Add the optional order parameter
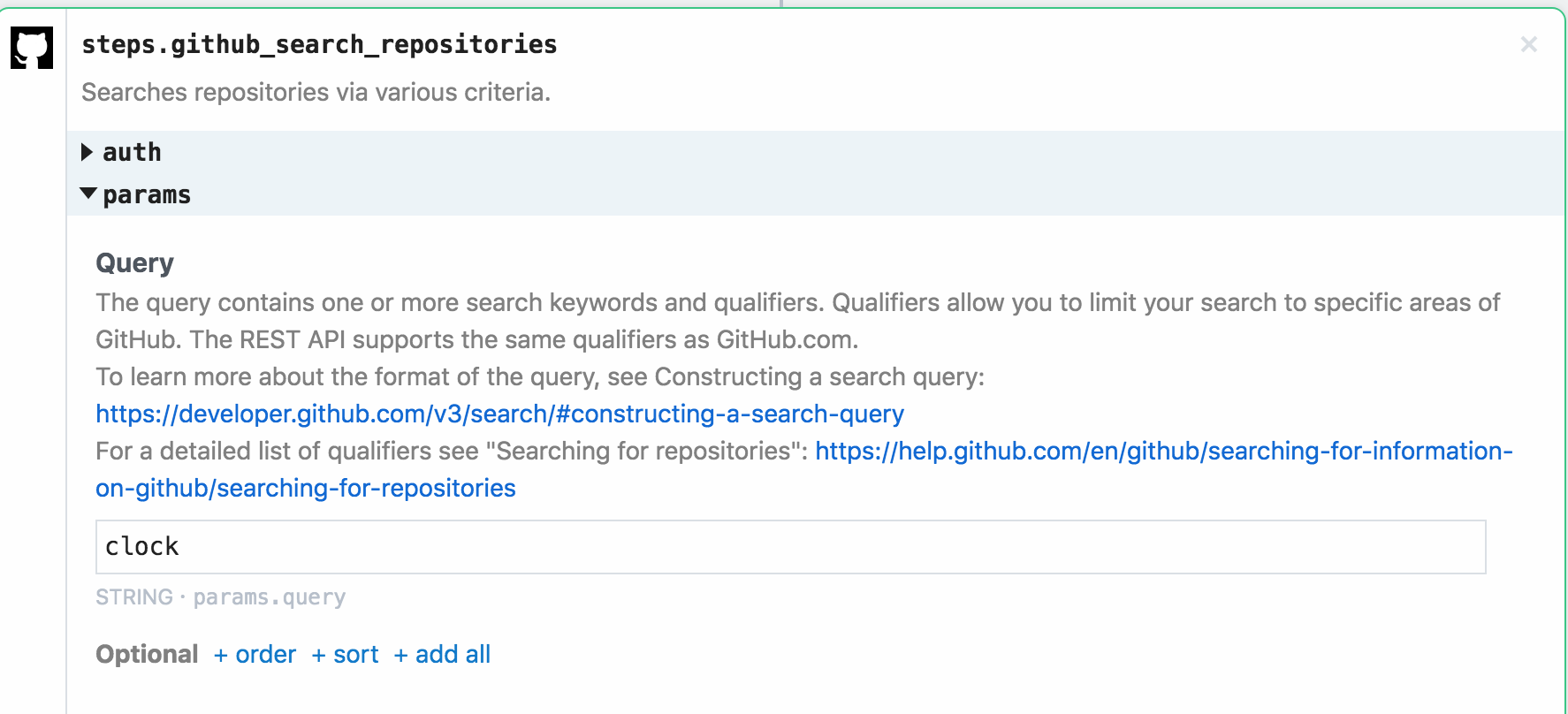Screen dimensions: 1568x714 tap(255, 654)
